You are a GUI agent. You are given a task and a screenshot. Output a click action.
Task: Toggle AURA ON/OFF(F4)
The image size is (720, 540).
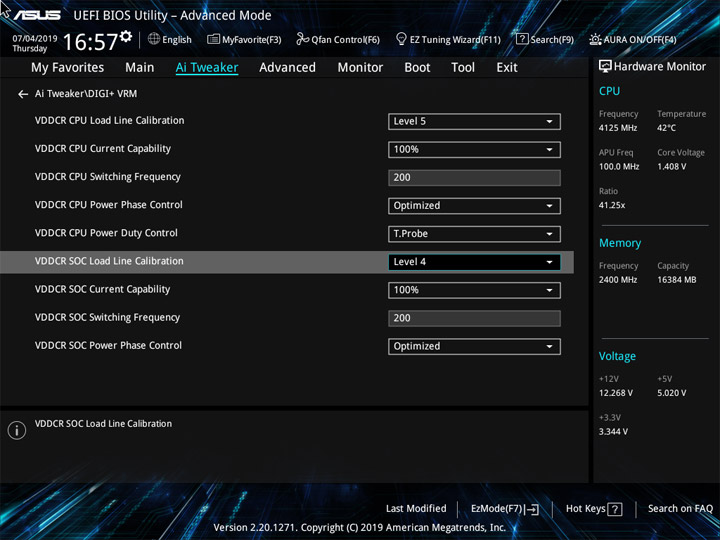[x=633, y=39]
